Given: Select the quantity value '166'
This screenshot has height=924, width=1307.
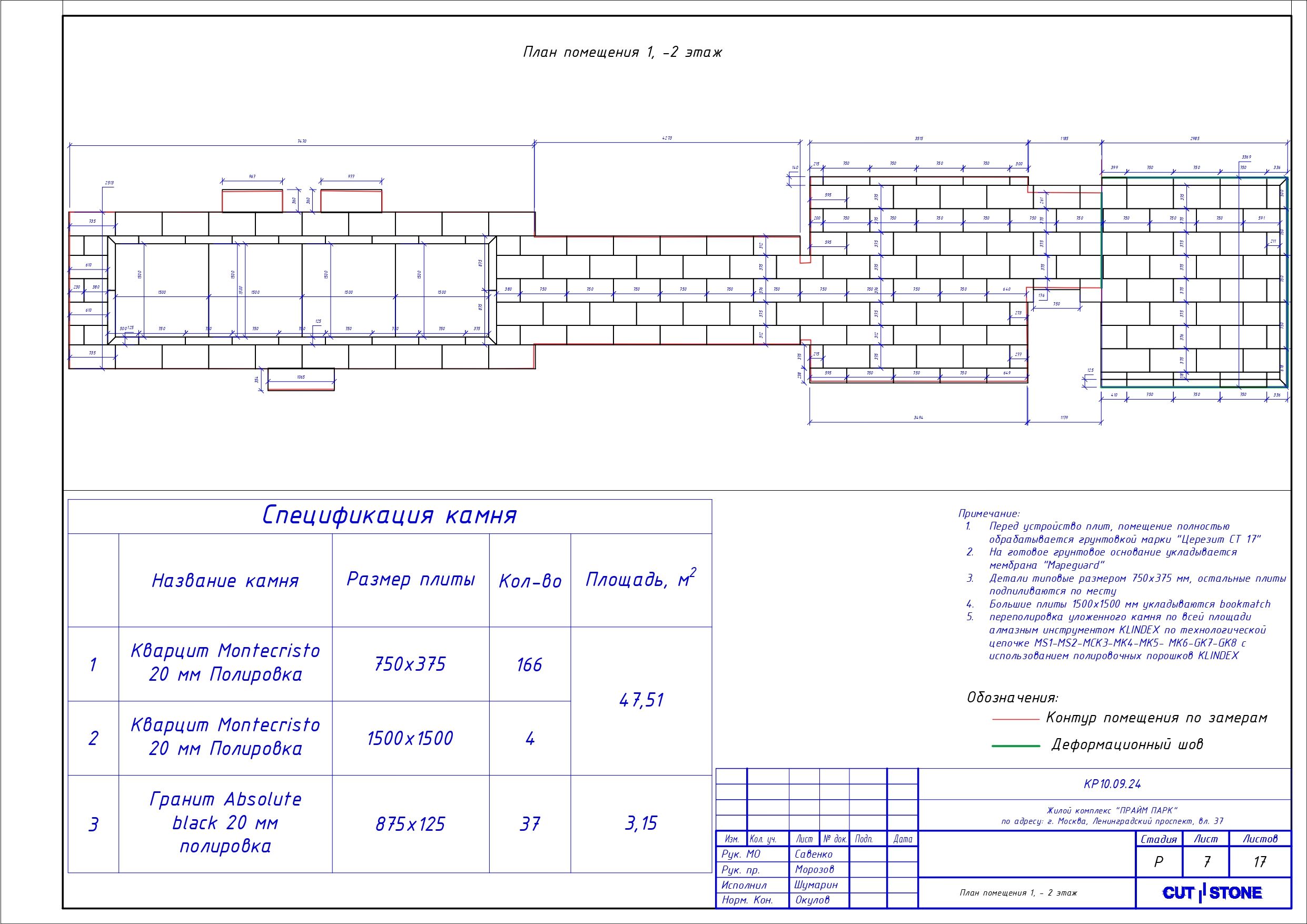Looking at the screenshot, I should (x=529, y=664).
